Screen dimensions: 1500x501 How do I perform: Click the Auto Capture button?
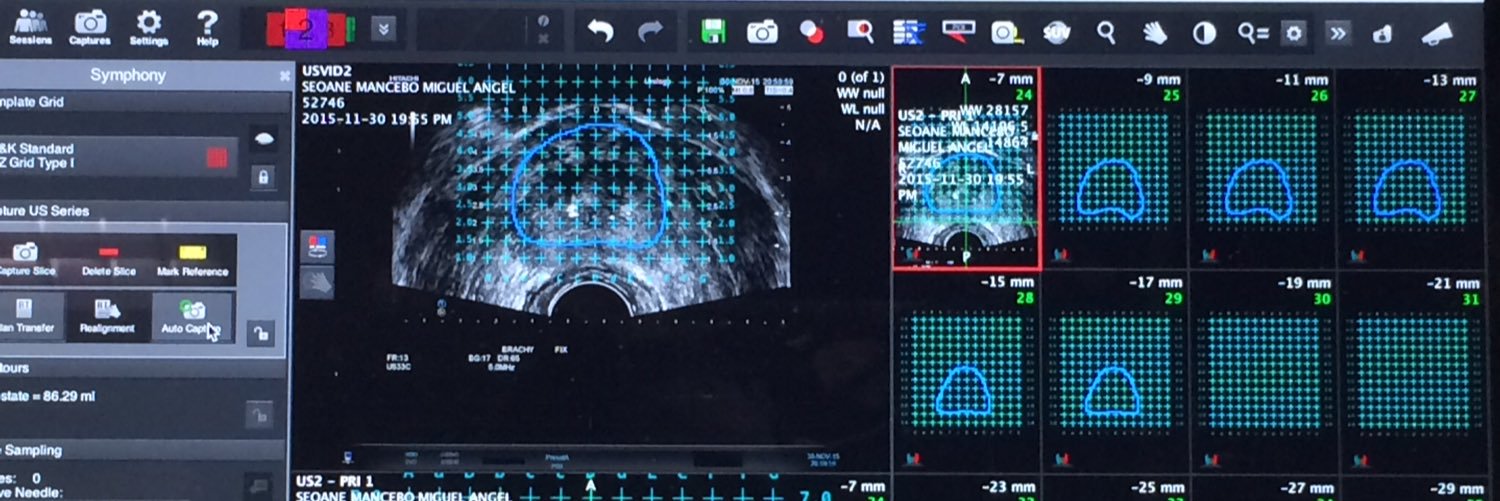point(191,316)
